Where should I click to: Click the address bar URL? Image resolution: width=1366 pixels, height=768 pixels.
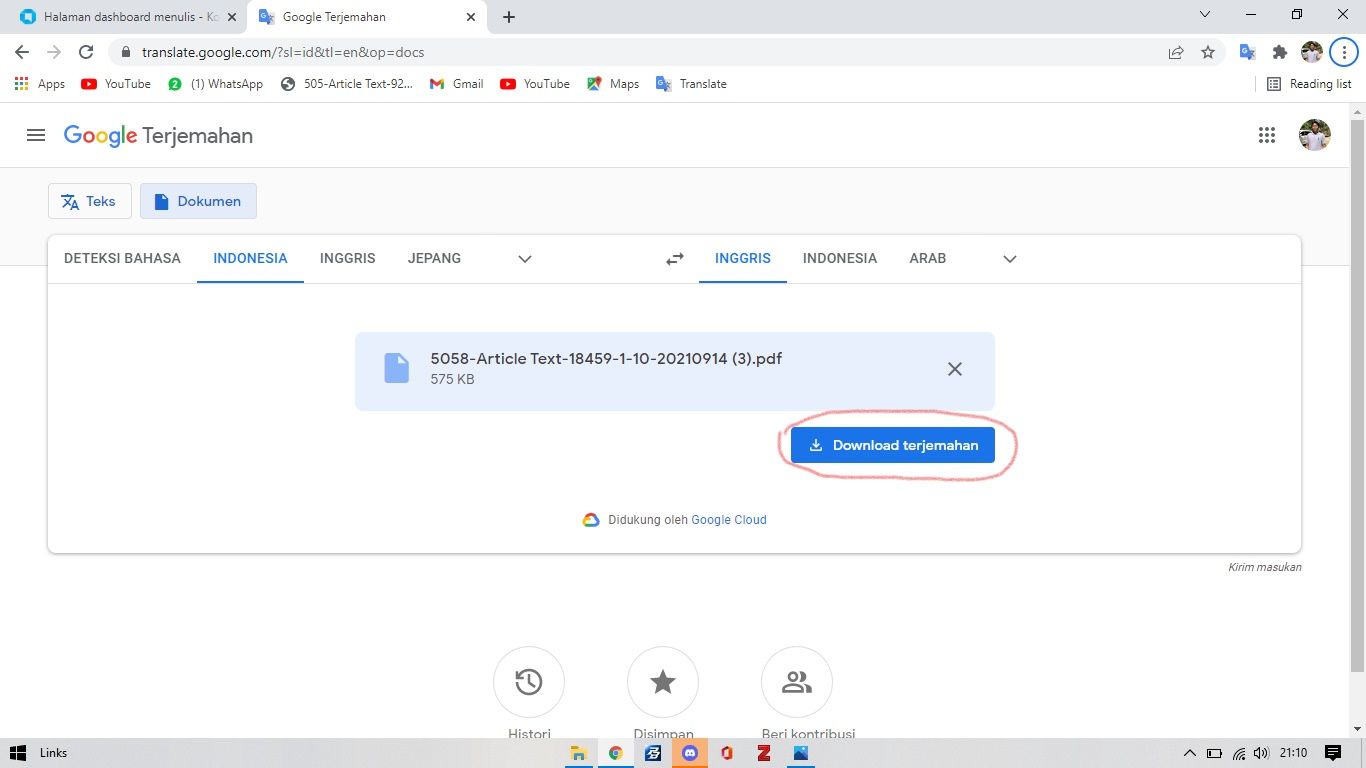click(283, 52)
